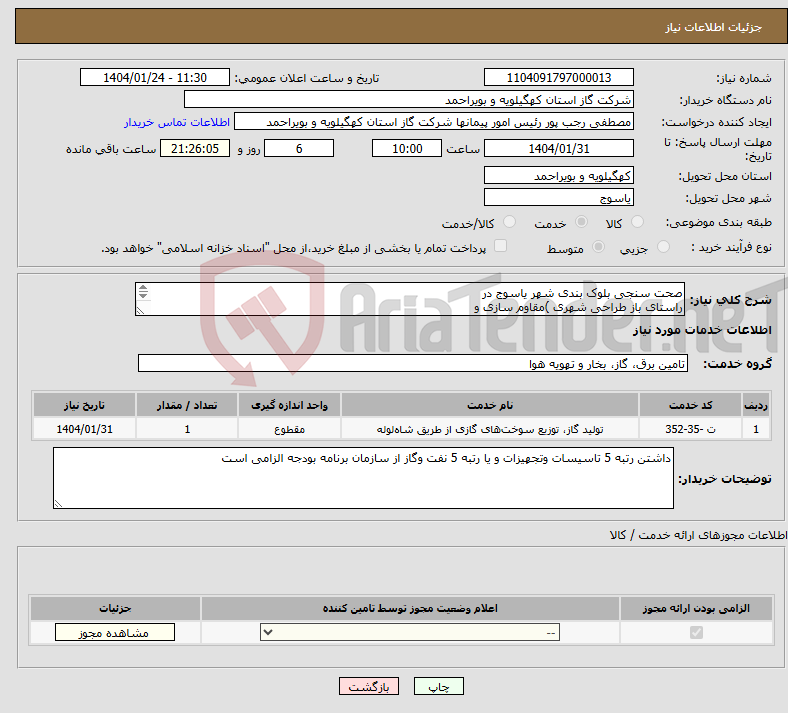The image size is (788, 713).
Task: Toggle the اسناد خزانه اسلامی payment checkbox
Action: coord(500,246)
